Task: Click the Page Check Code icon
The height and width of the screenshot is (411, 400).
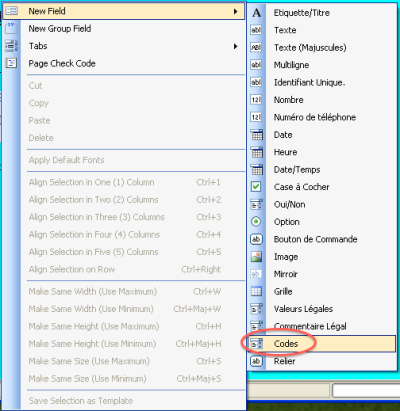Action: [x=11, y=63]
